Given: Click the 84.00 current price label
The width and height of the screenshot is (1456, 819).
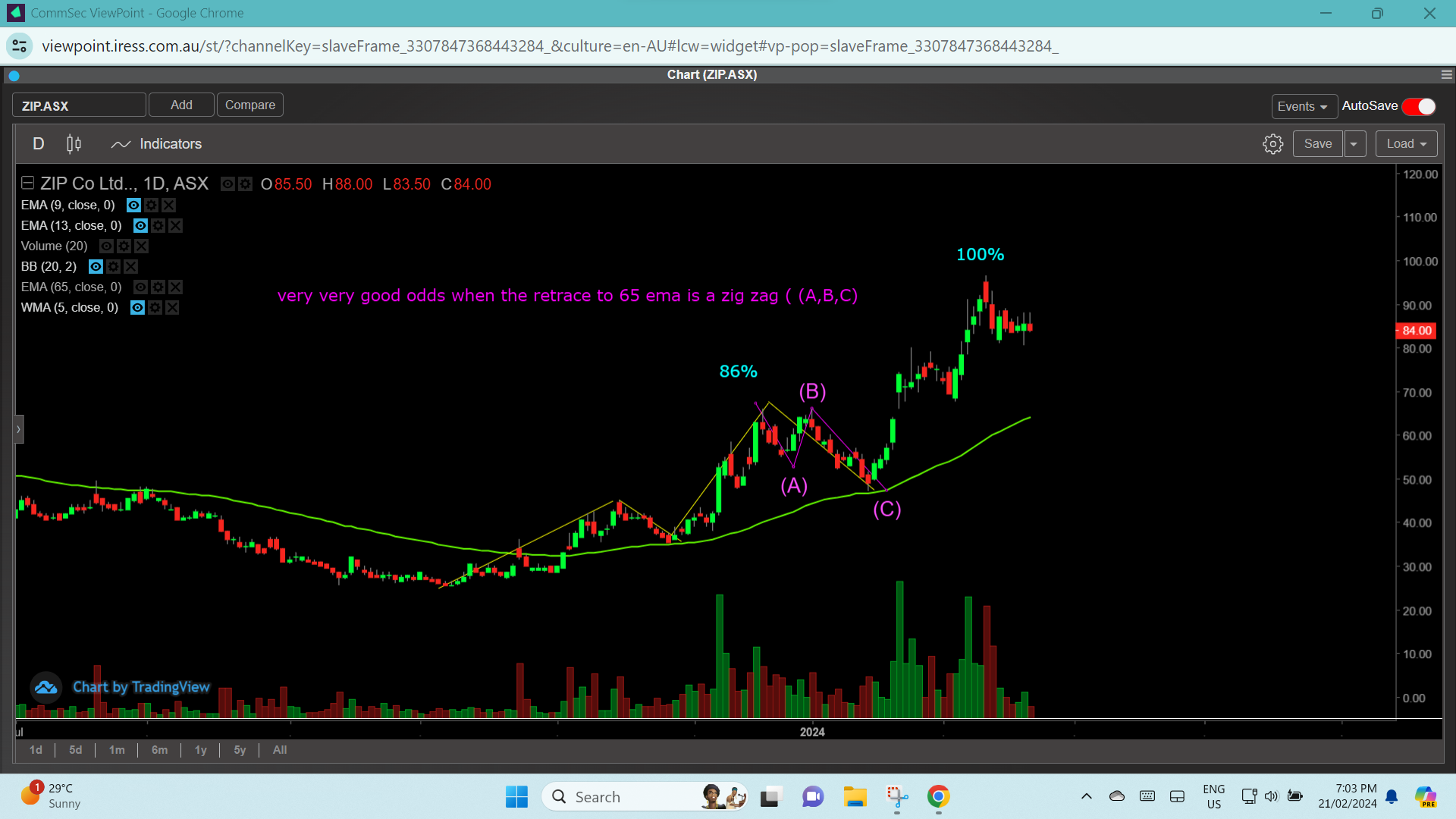Looking at the screenshot, I should click(1416, 331).
